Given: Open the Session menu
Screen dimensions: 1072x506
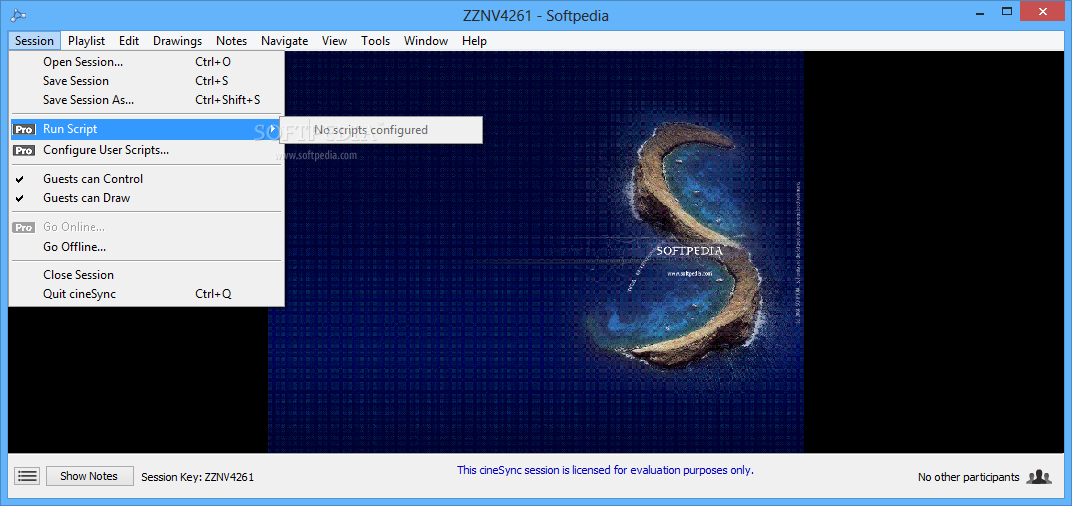Looking at the screenshot, I should [x=34, y=41].
